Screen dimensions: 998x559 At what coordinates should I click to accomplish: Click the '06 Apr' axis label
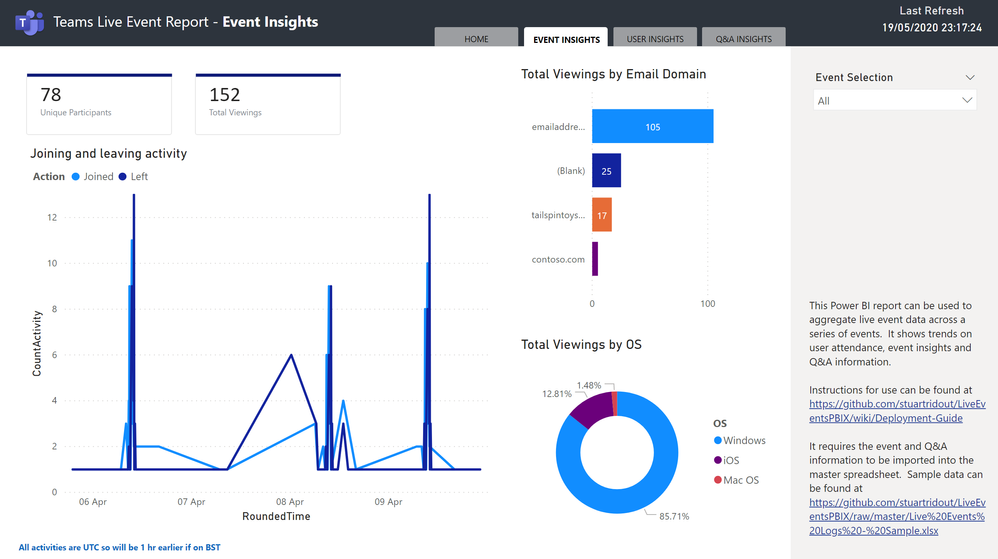pos(93,502)
